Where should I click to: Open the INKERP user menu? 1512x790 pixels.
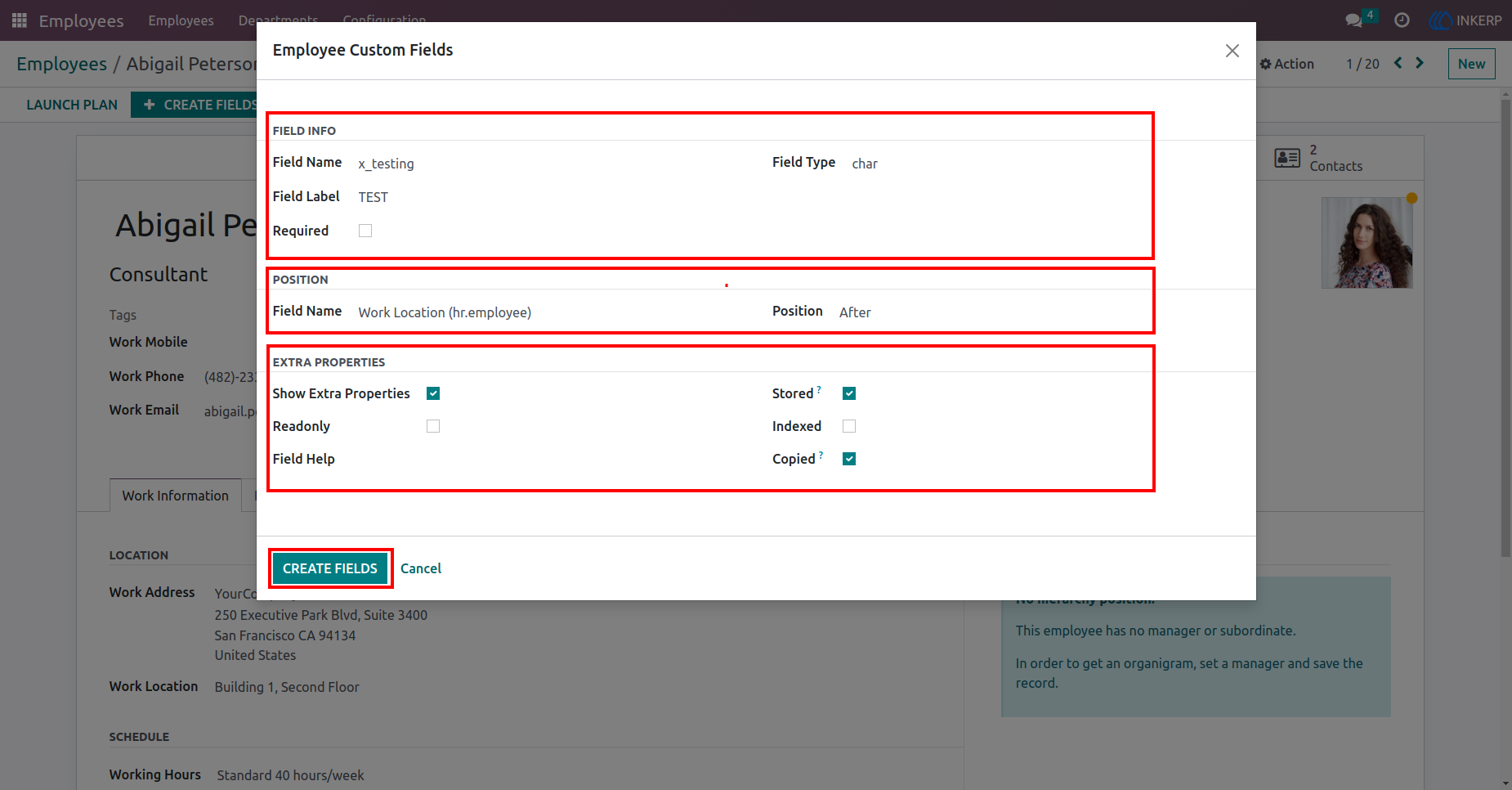1466,20
